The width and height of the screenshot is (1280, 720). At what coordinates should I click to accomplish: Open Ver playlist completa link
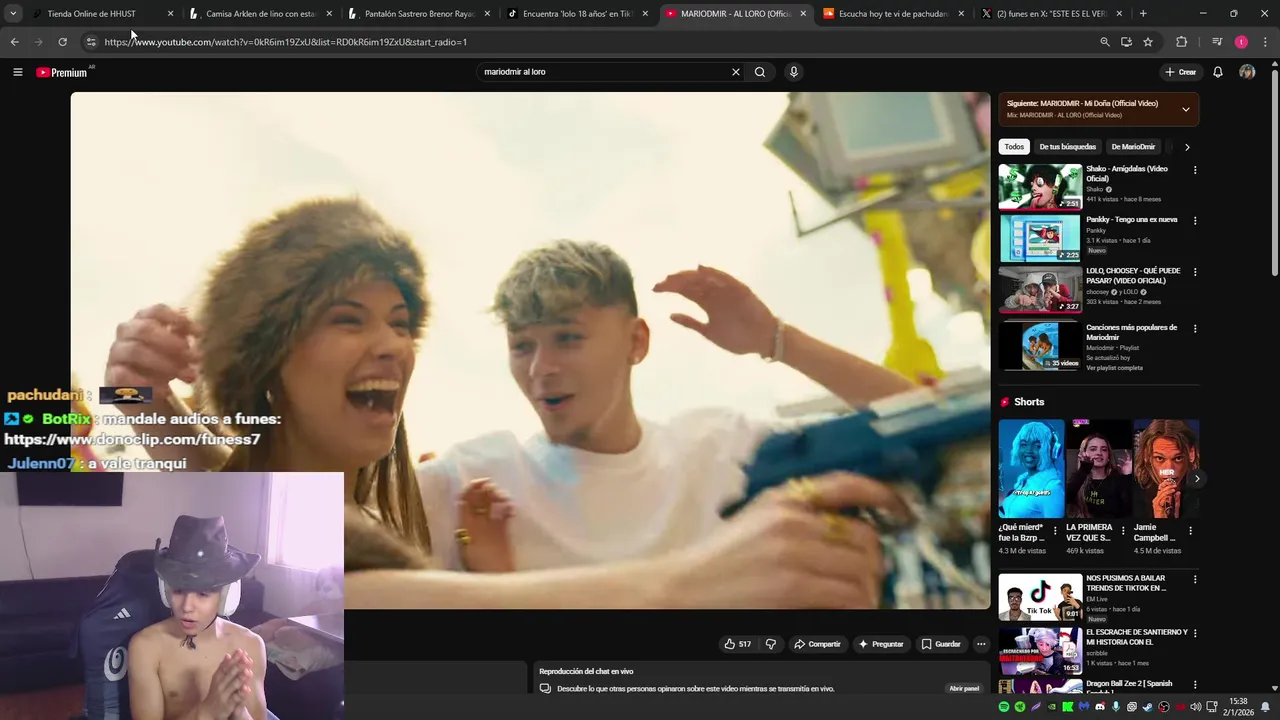click(x=1114, y=368)
